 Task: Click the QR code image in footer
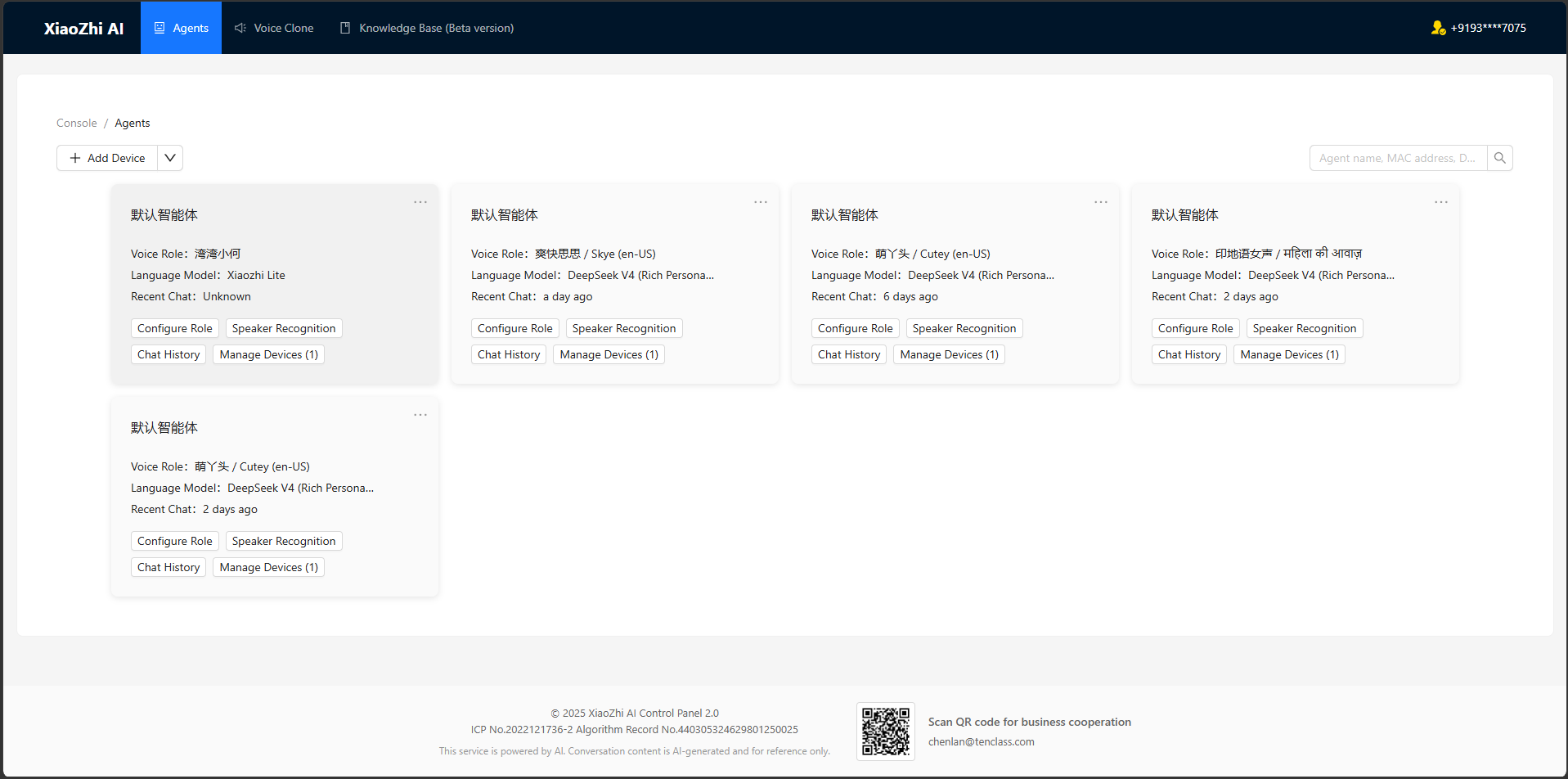886,732
